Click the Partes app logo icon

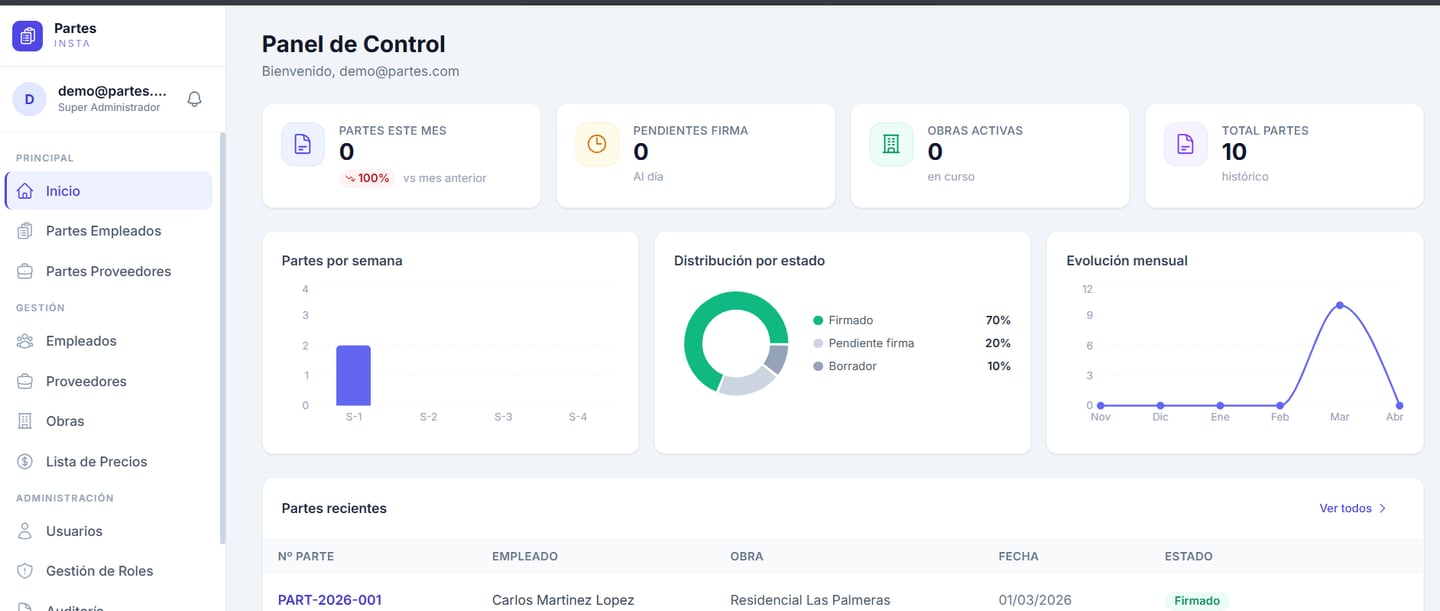point(25,34)
